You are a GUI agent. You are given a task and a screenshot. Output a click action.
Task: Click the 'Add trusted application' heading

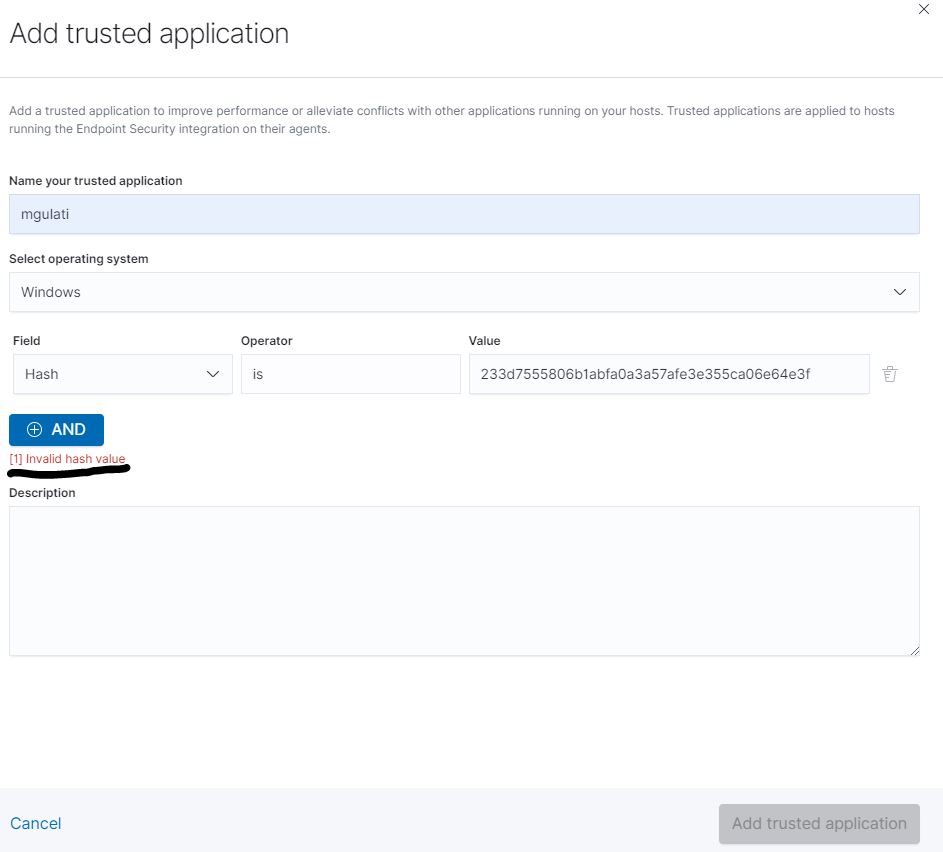point(149,34)
